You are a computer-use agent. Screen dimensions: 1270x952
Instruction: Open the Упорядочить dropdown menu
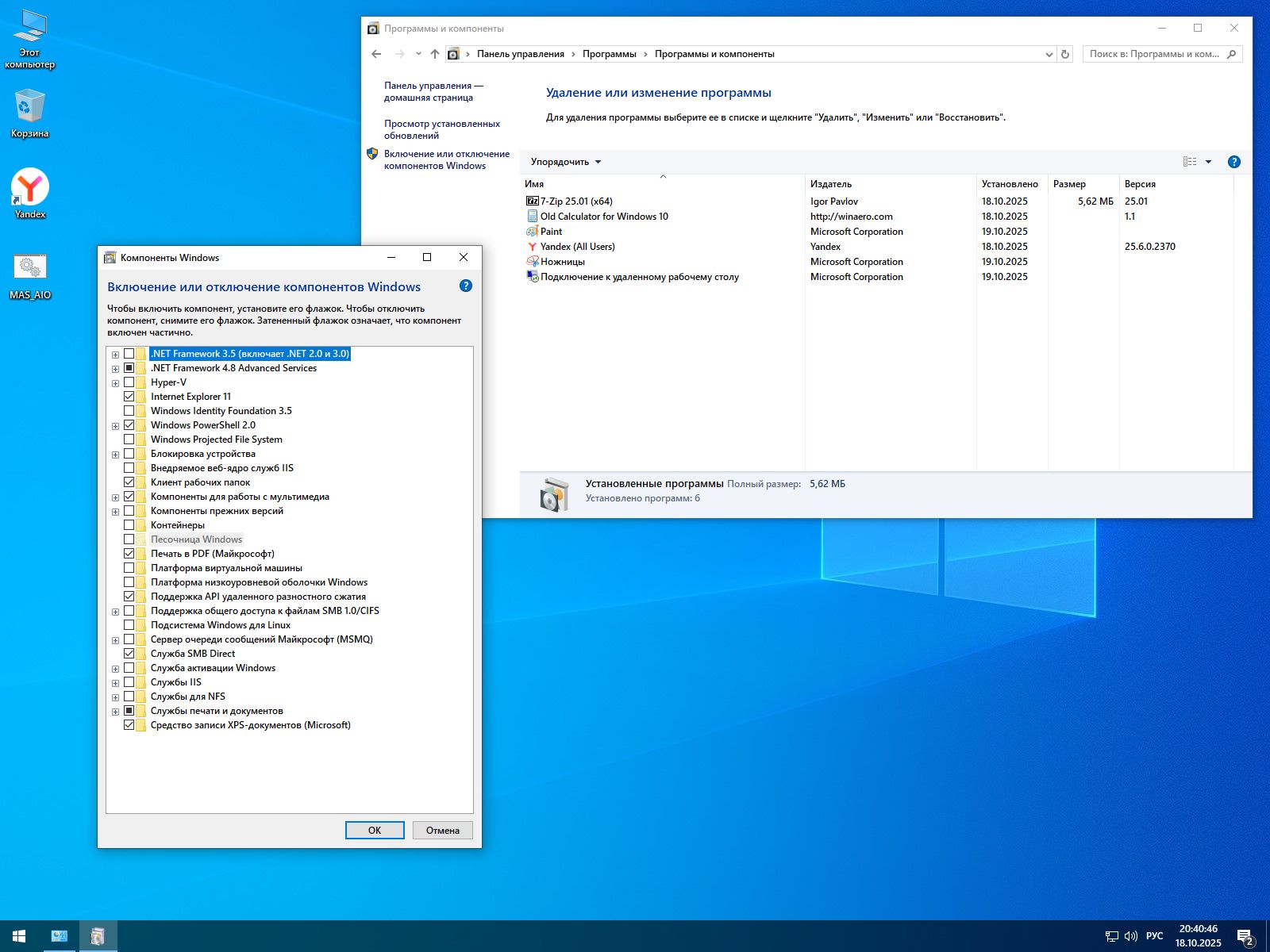tap(565, 162)
